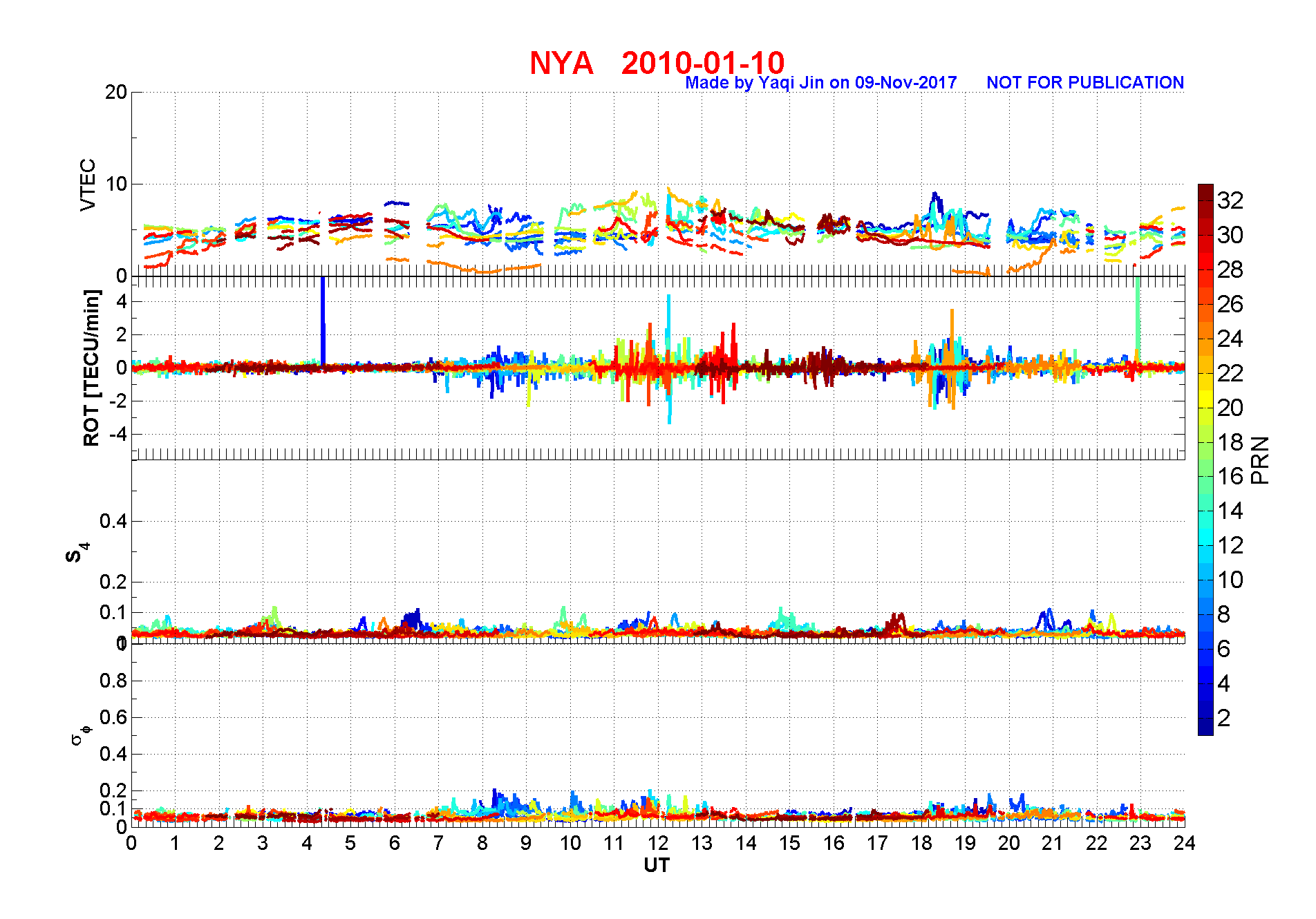Click the x-axis tick label 18
This screenshot has height=919, width=1316.
point(921,843)
